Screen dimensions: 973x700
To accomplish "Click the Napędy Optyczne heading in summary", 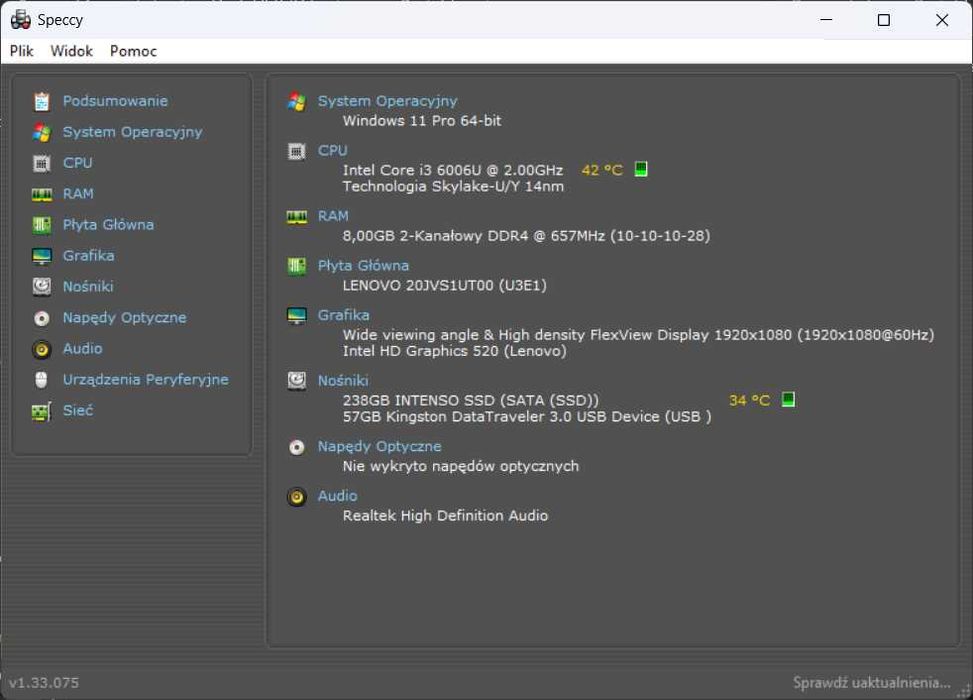I will click(x=380, y=447).
